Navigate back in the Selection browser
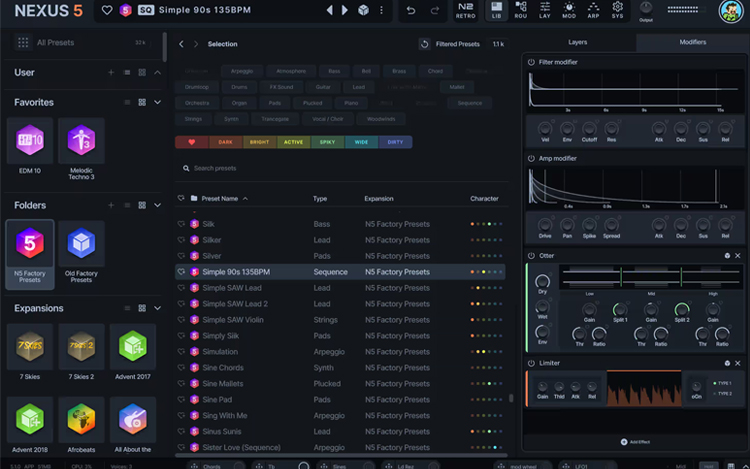750x469 pixels. point(181,44)
